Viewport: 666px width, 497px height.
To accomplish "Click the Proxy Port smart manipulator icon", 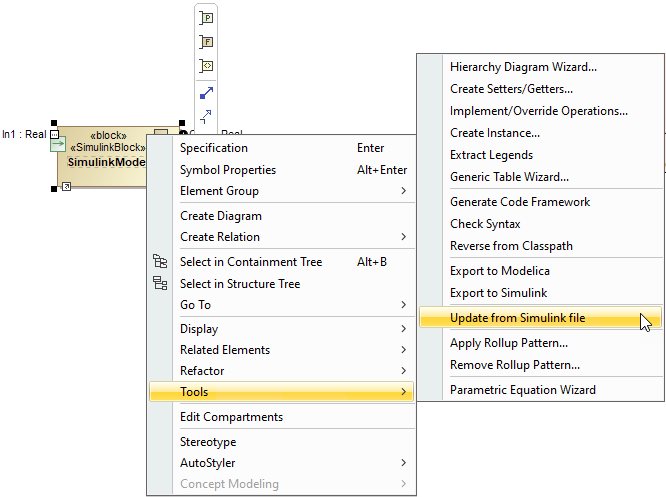I will (207, 18).
